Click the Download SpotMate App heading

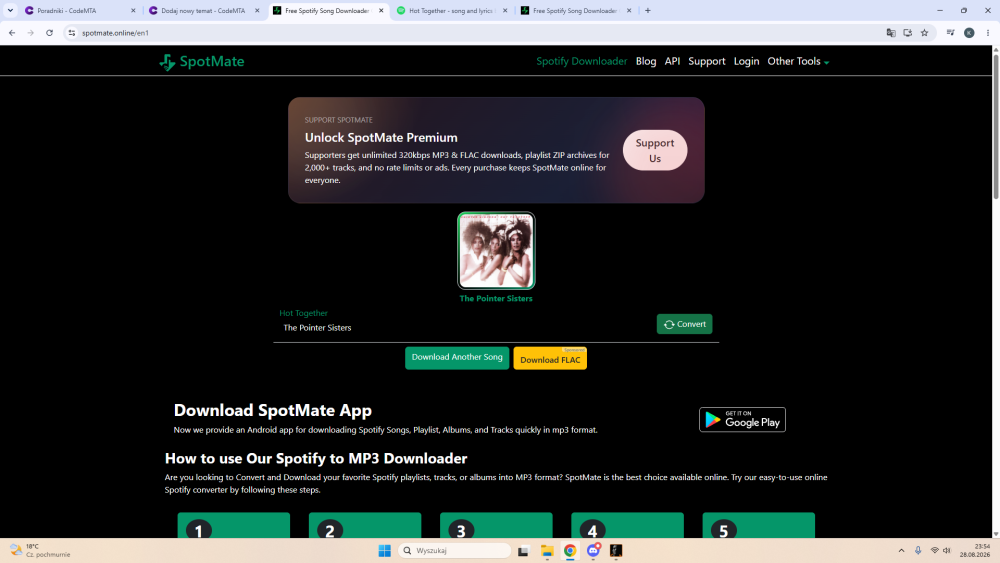point(272,411)
